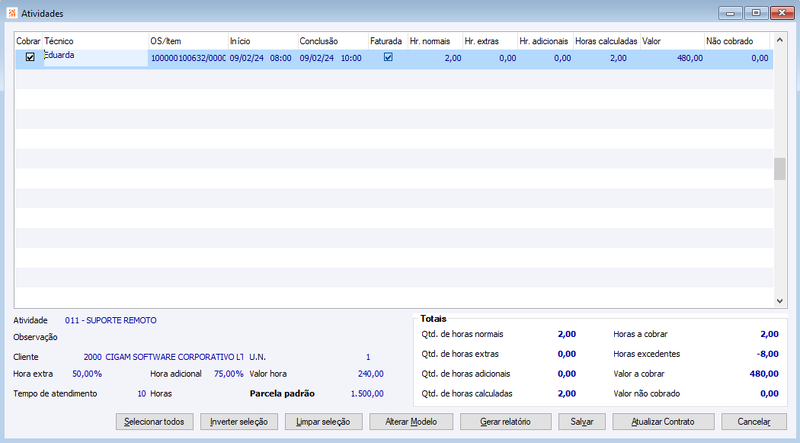800x443 pixels.
Task: Click the scroll down arrow of grid
Action: tap(779, 301)
